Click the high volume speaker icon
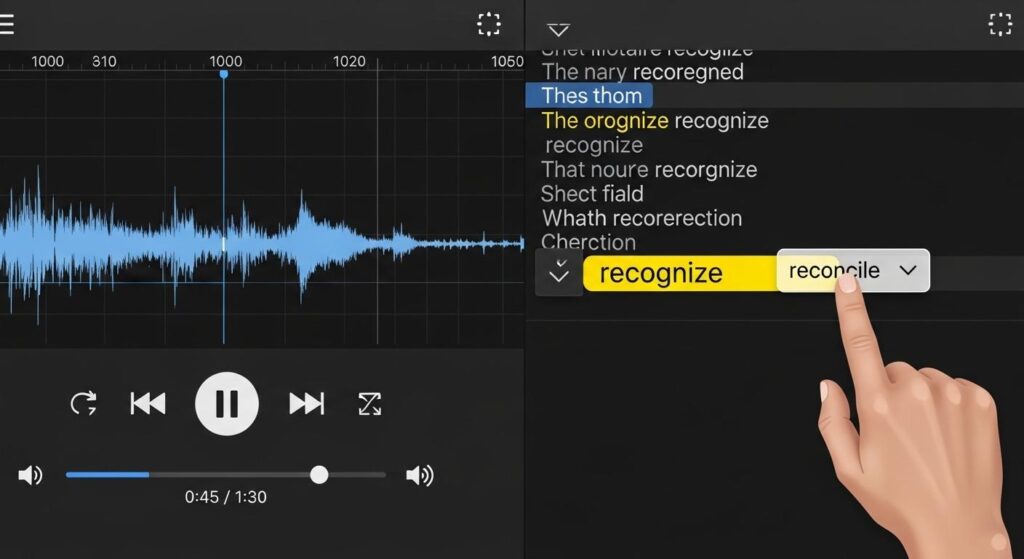Viewport: 1024px width, 559px height. pos(420,475)
